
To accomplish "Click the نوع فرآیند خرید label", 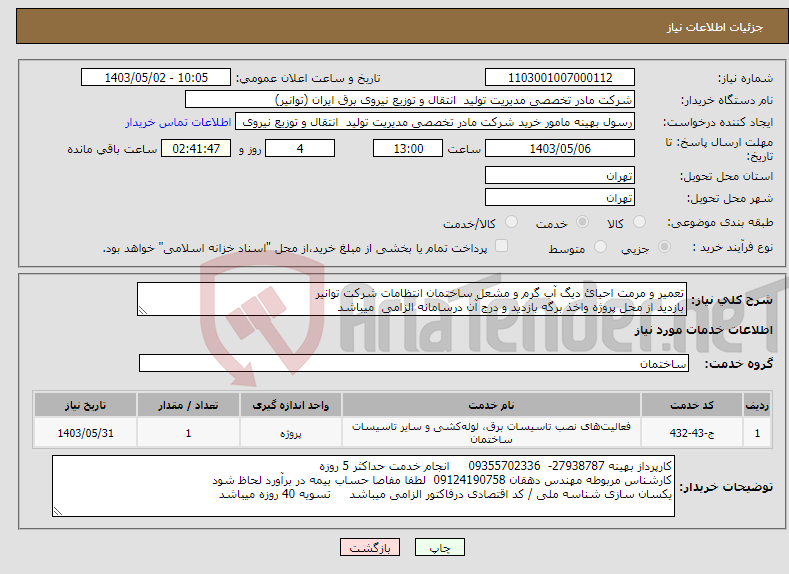I will click(732, 247).
